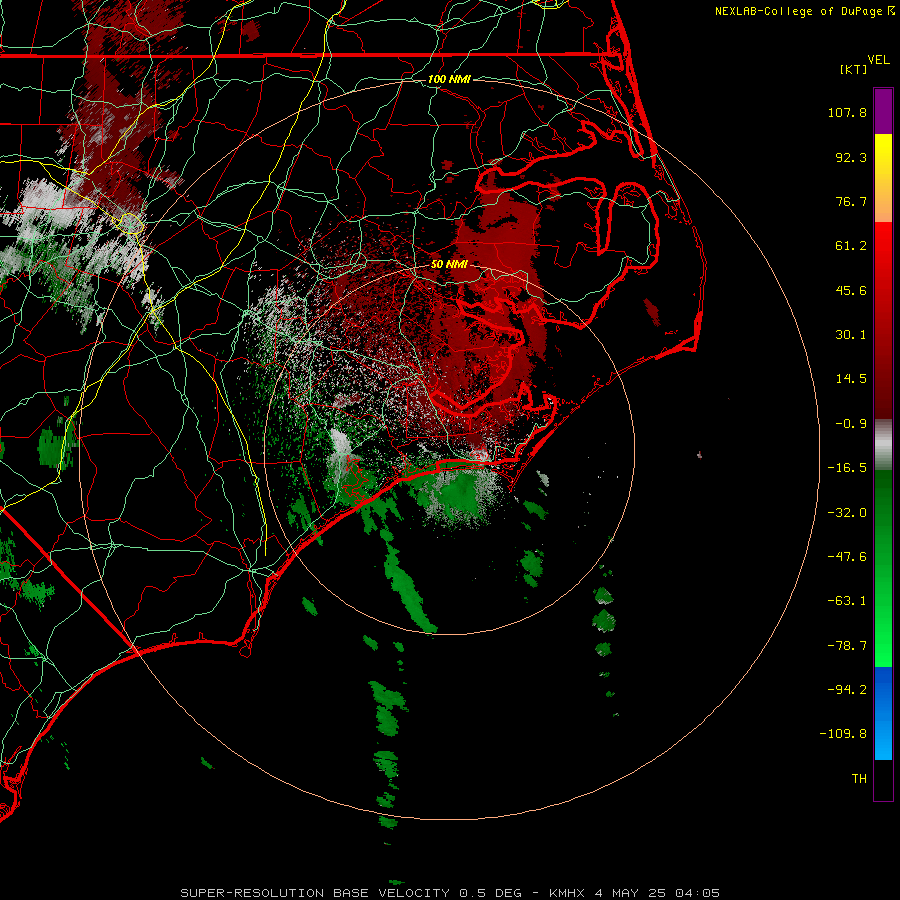Select the -63.1 scale value
Viewport: 900px width, 900px height.
pos(847,601)
